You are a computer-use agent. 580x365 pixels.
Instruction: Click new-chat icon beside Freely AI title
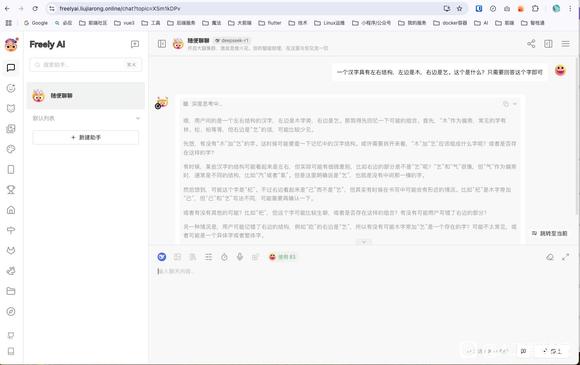[135, 44]
